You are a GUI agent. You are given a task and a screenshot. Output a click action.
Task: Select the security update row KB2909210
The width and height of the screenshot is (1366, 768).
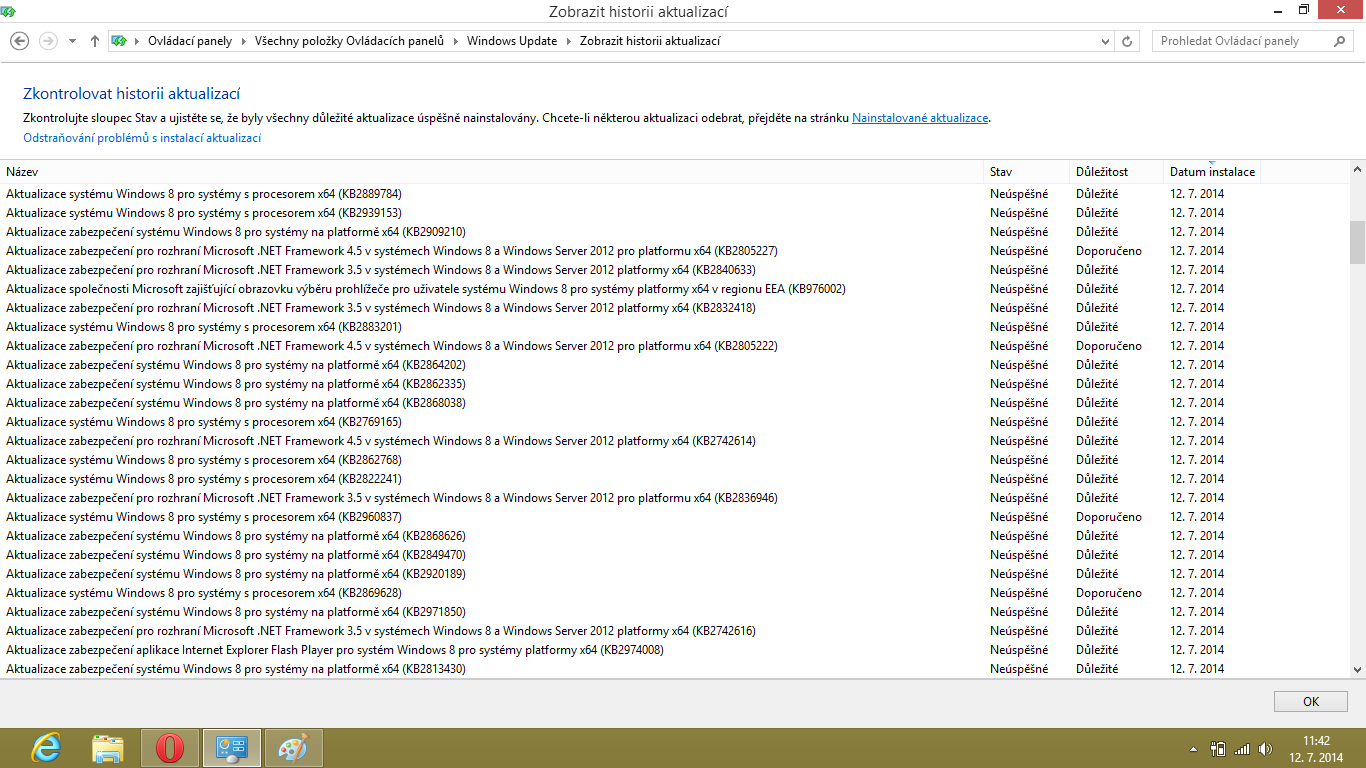coord(674,232)
